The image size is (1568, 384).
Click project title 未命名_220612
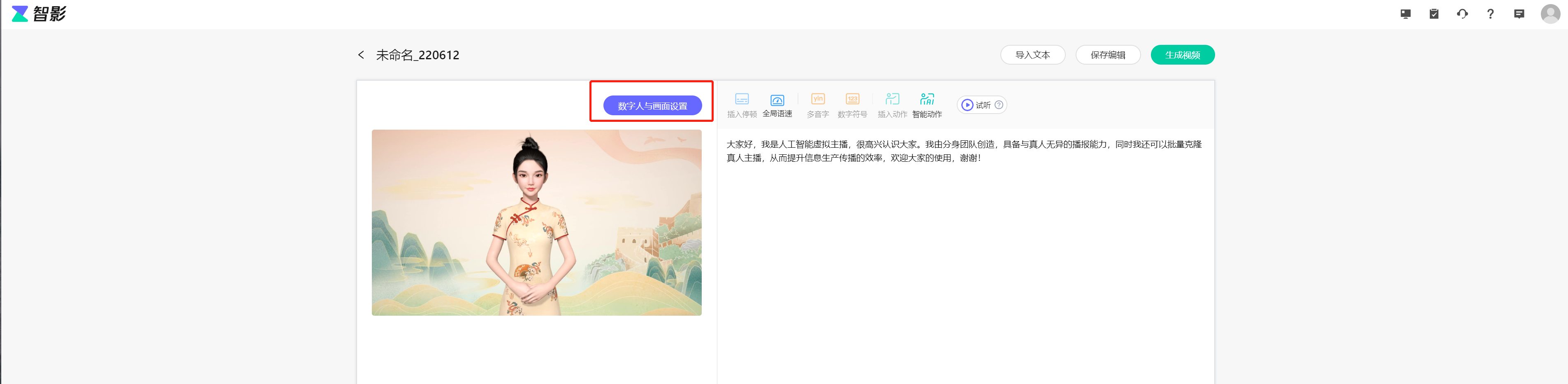pos(417,55)
